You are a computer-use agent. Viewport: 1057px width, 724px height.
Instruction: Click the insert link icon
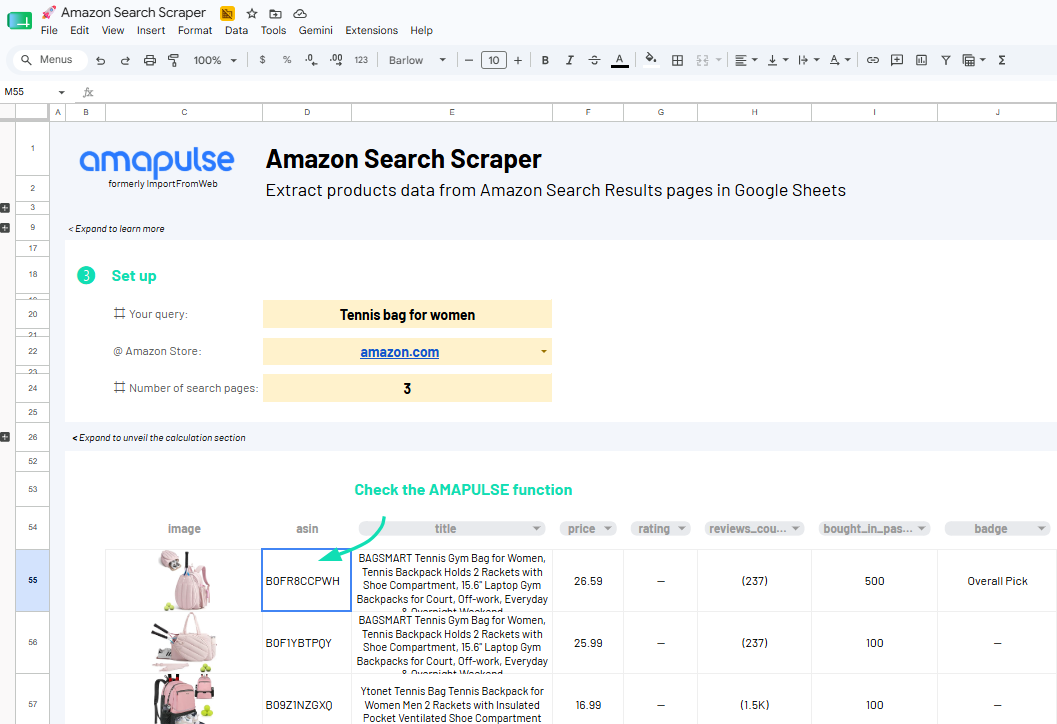(x=872, y=60)
